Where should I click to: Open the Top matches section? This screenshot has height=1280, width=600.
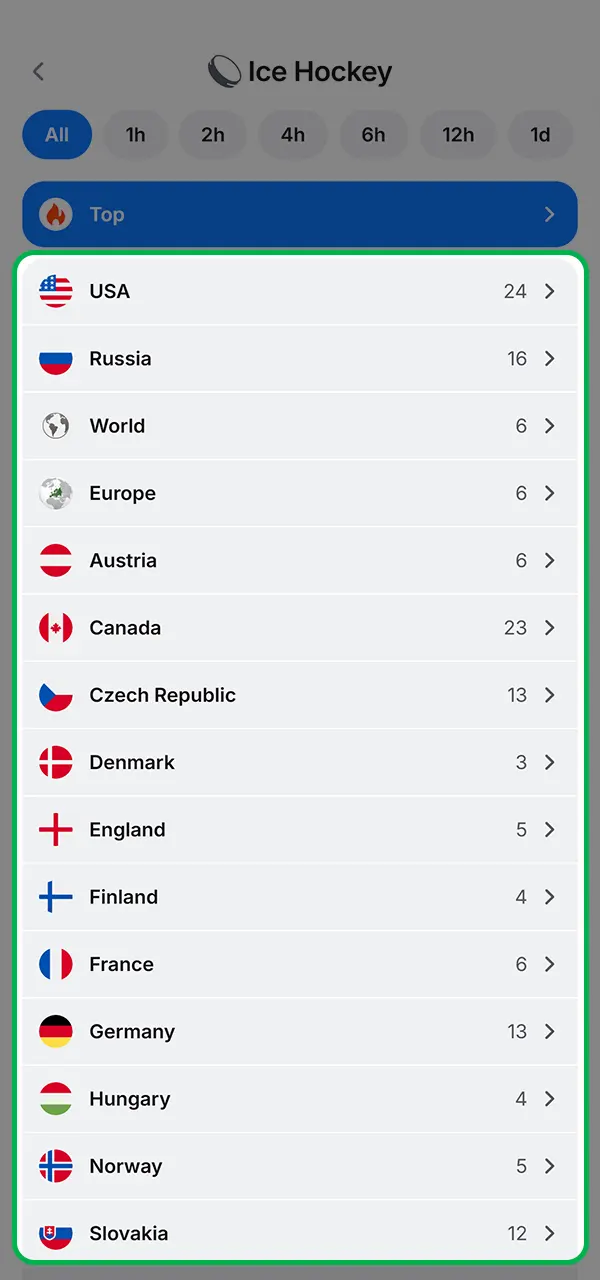click(300, 213)
